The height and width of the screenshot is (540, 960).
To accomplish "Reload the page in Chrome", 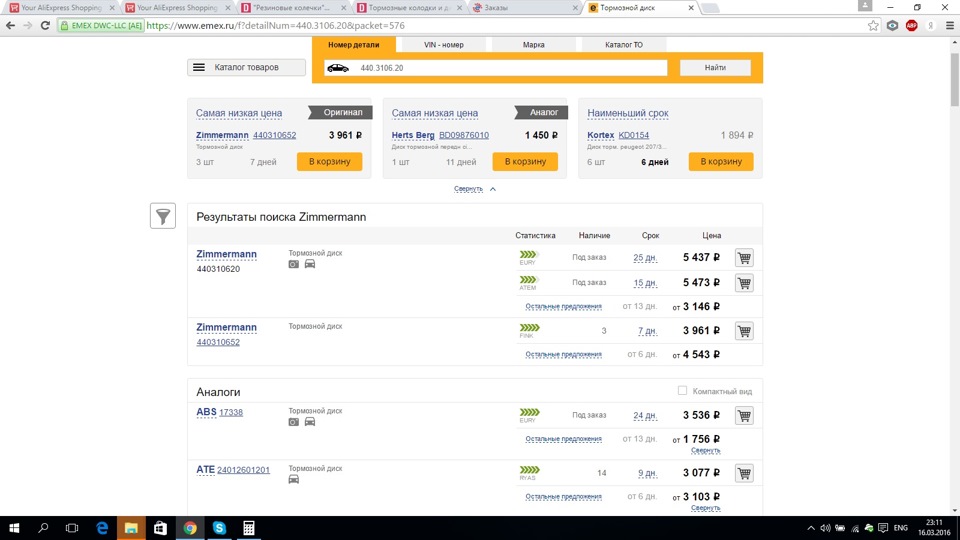I will point(45,26).
